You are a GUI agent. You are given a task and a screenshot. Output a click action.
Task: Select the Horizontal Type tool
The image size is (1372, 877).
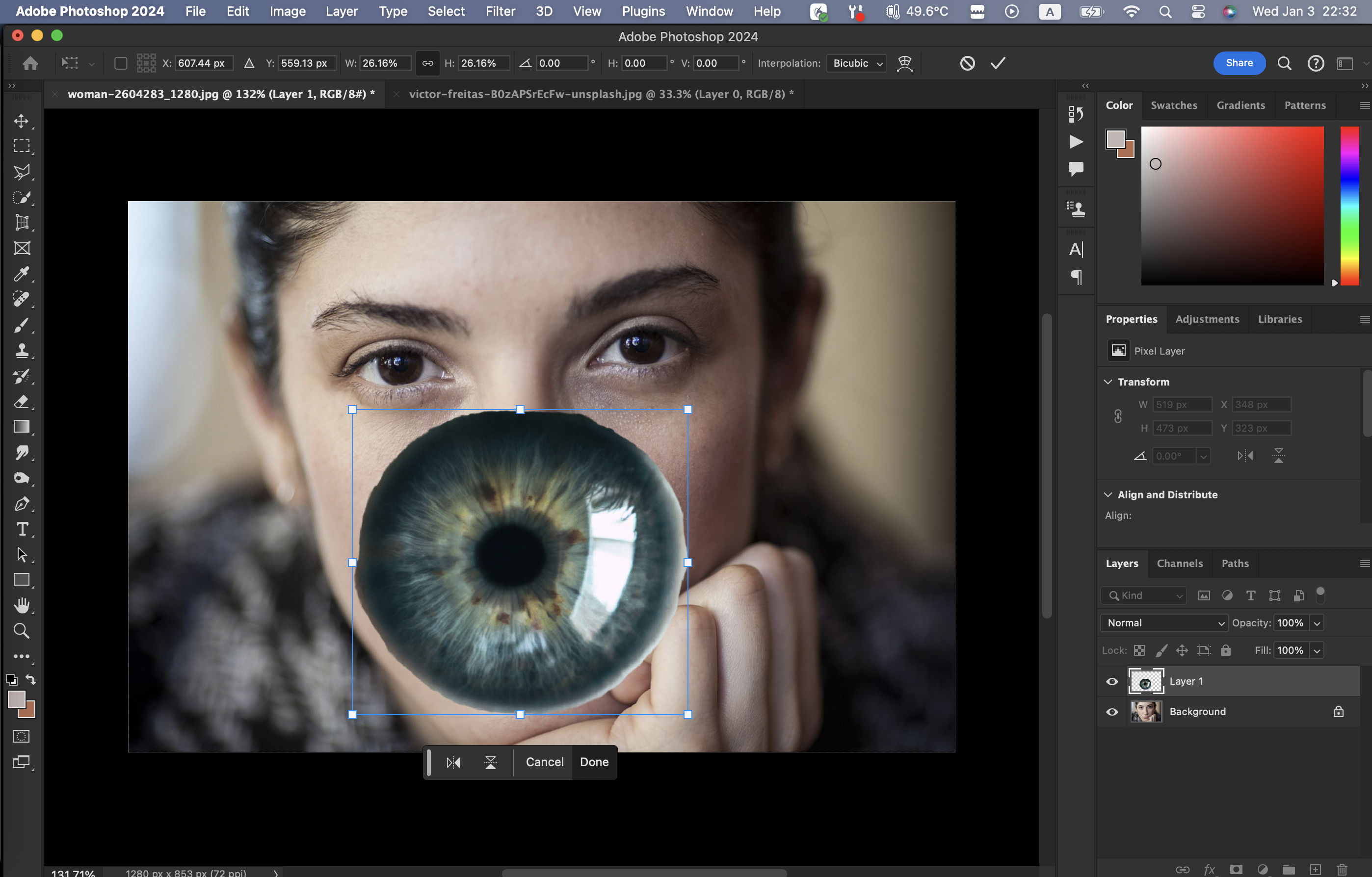tap(21, 529)
